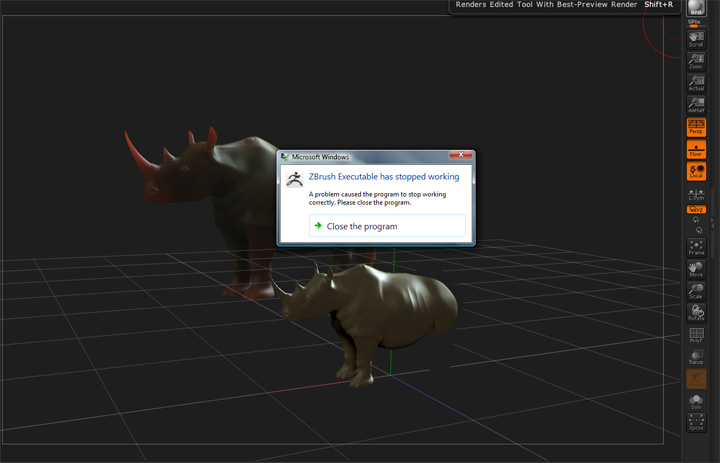The width and height of the screenshot is (720, 463).
Task: Click the AAHalf zoom icon
Action: (696, 105)
